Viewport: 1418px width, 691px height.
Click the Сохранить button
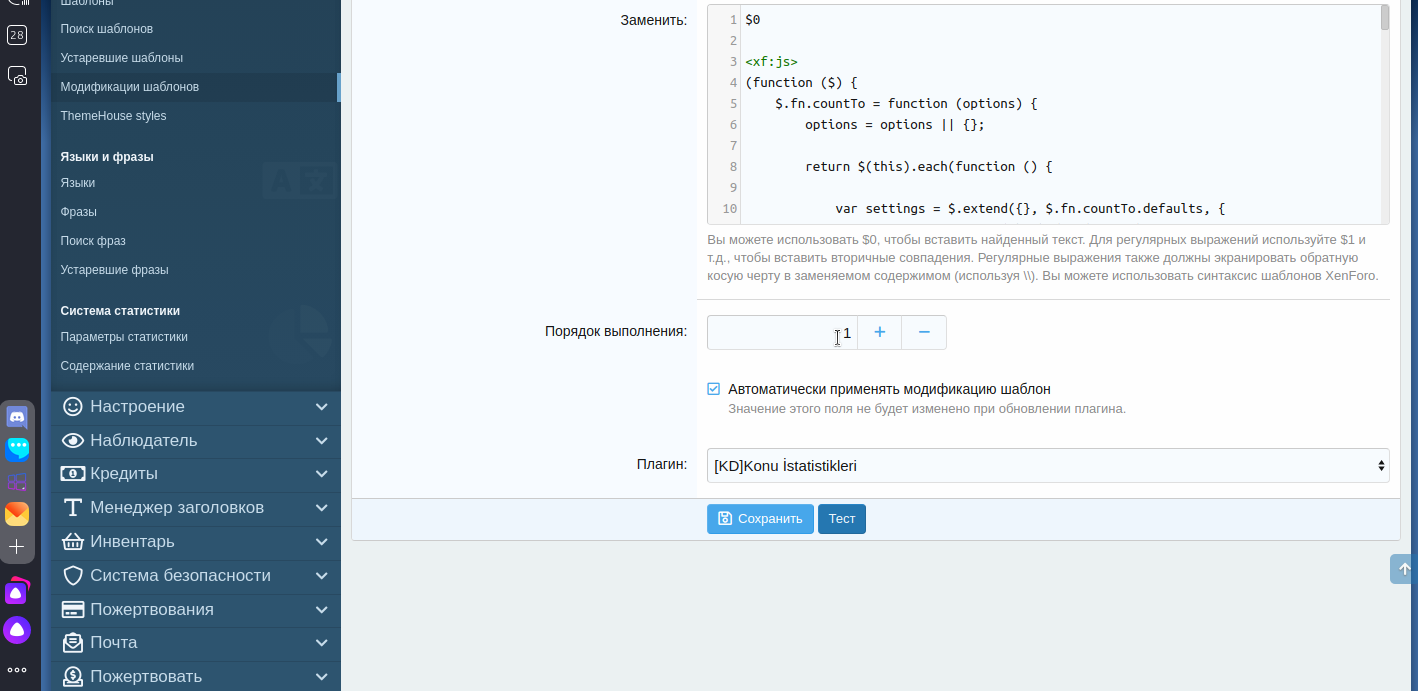coord(760,519)
